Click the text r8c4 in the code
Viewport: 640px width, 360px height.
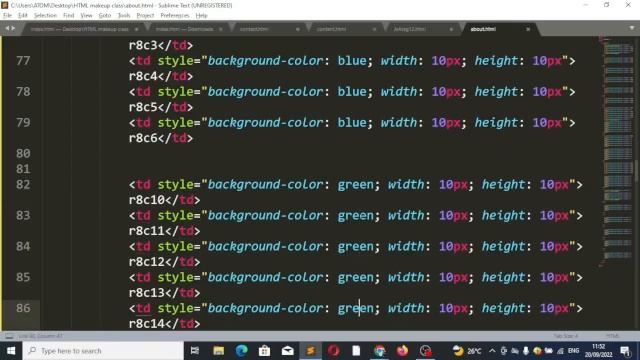coord(143,76)
